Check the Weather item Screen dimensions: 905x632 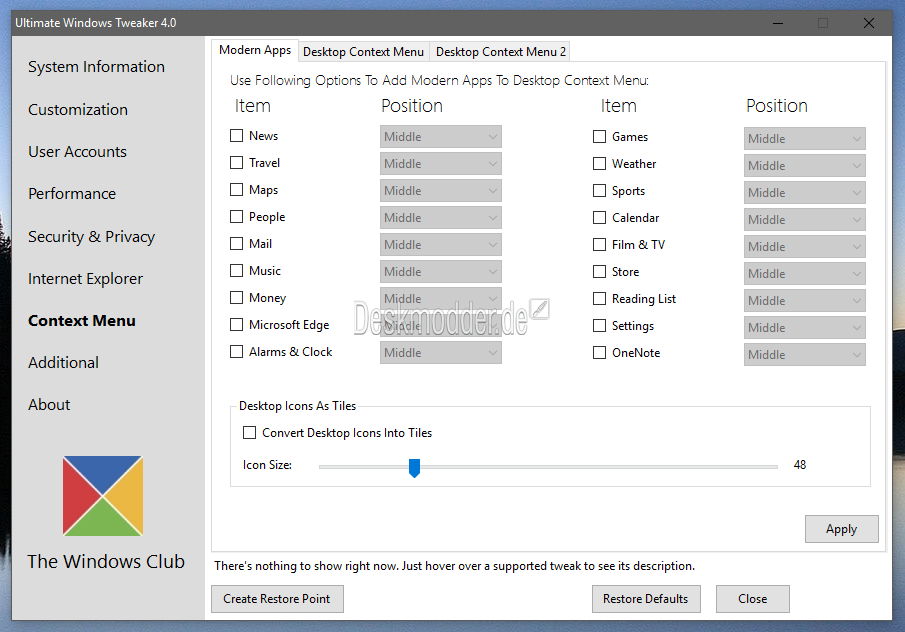tap(600, 164)
